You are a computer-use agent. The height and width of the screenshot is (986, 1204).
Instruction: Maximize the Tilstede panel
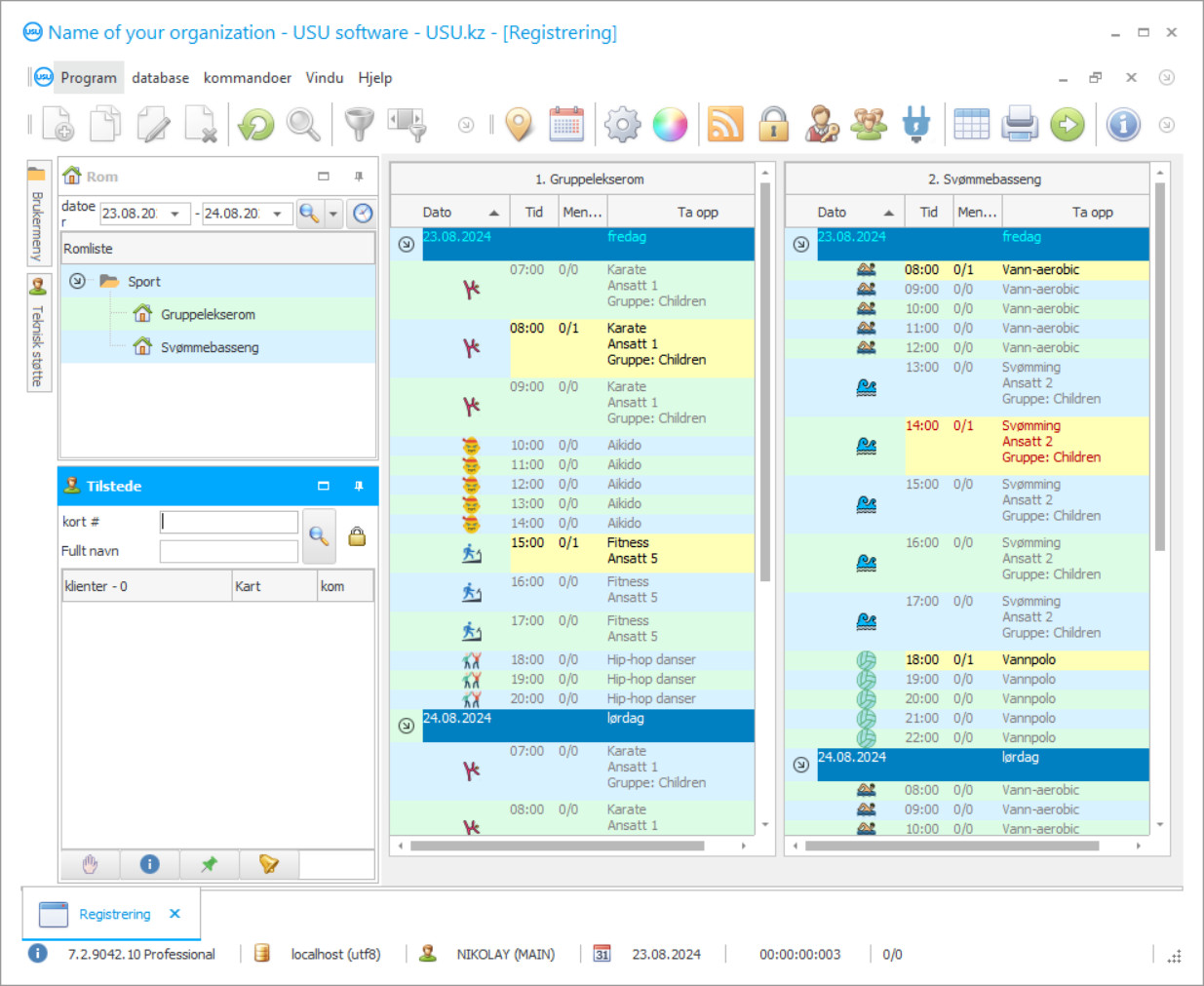click(324, 486)
